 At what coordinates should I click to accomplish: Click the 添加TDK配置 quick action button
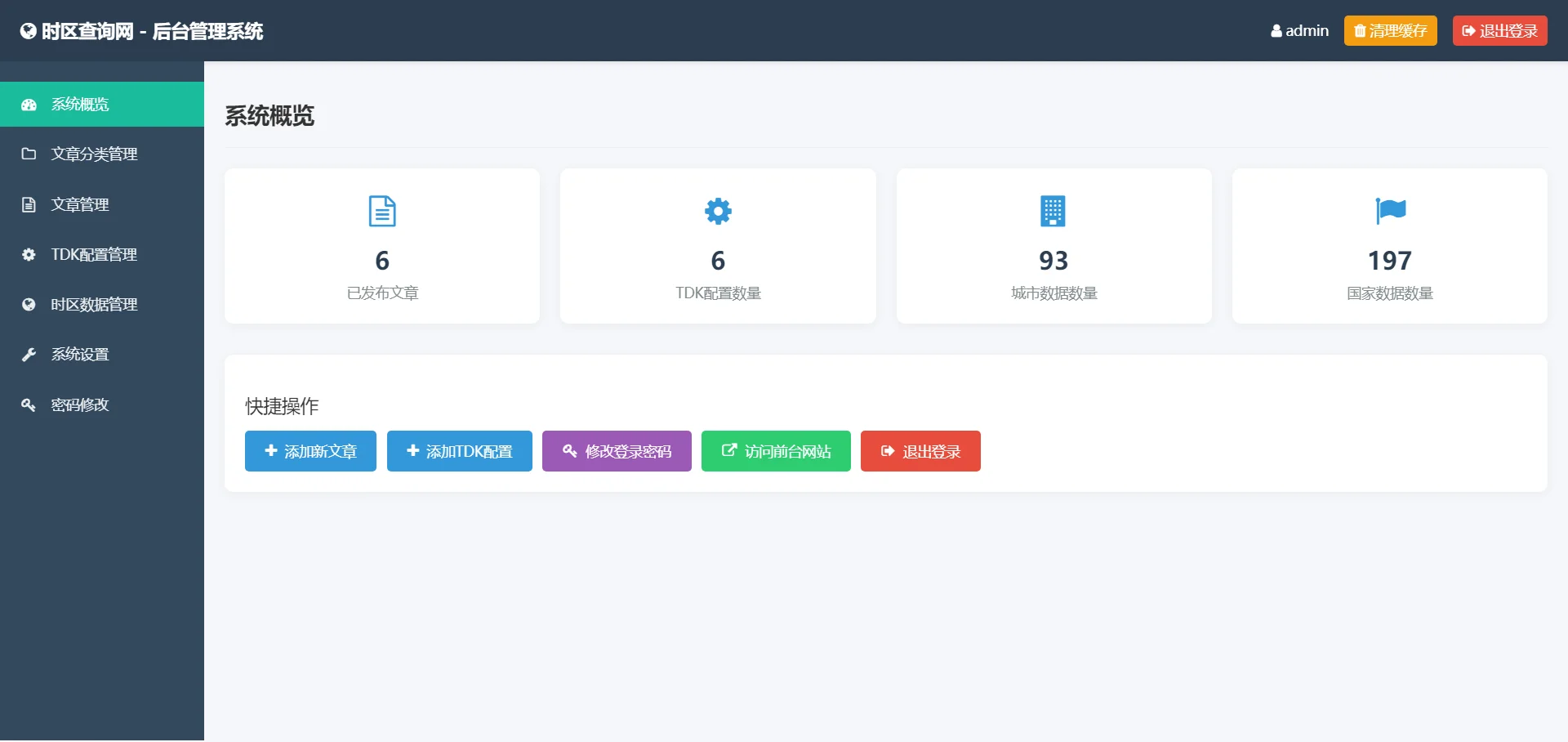(x=459, y=451)
